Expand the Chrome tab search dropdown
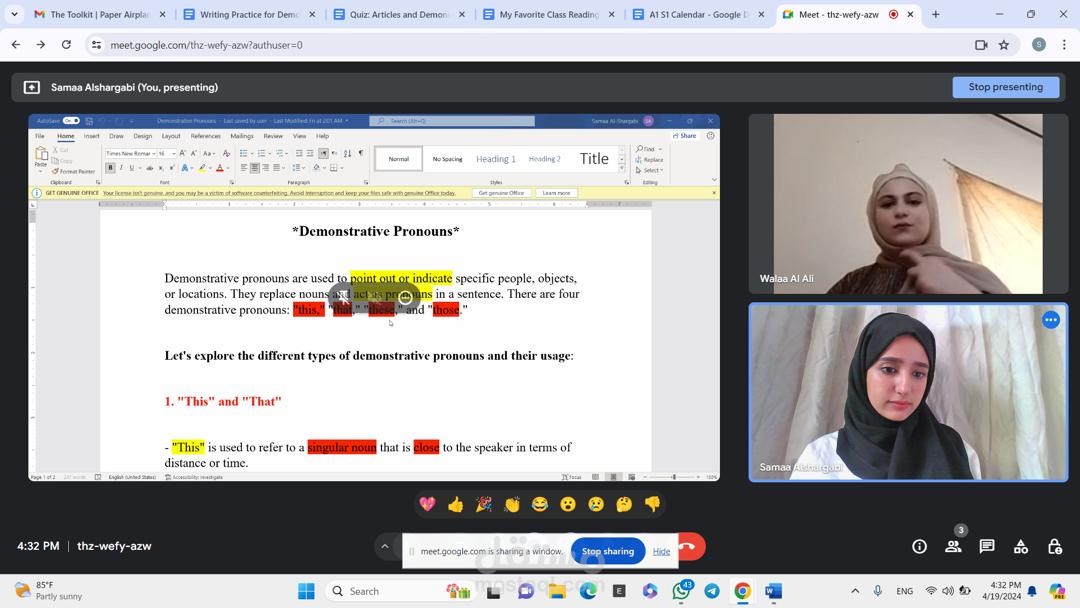Image resolution: width=1080 pixels, height=608 pixels. 14,14
